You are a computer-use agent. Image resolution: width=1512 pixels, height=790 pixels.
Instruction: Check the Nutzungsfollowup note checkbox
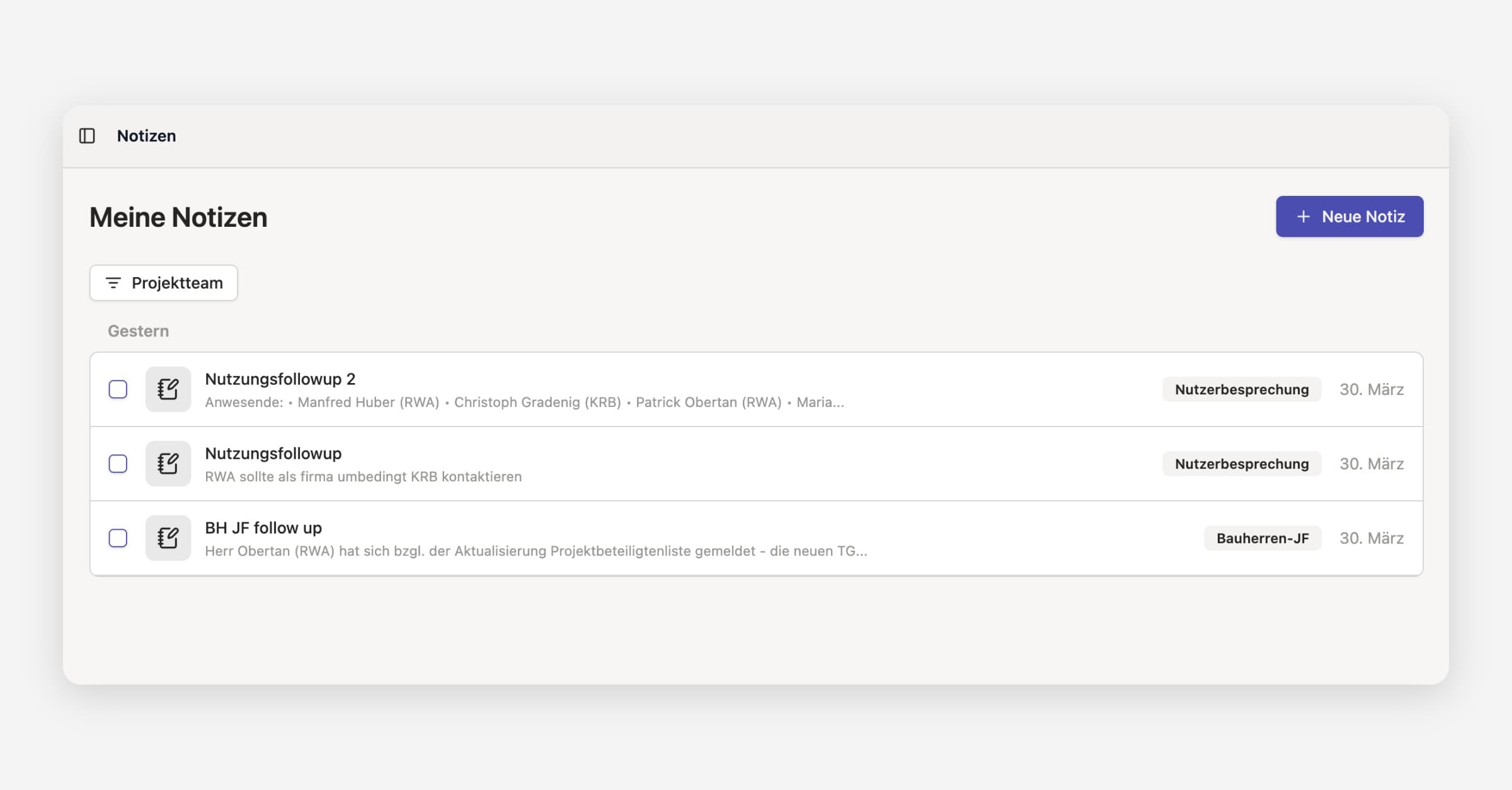tap(118, 464)
